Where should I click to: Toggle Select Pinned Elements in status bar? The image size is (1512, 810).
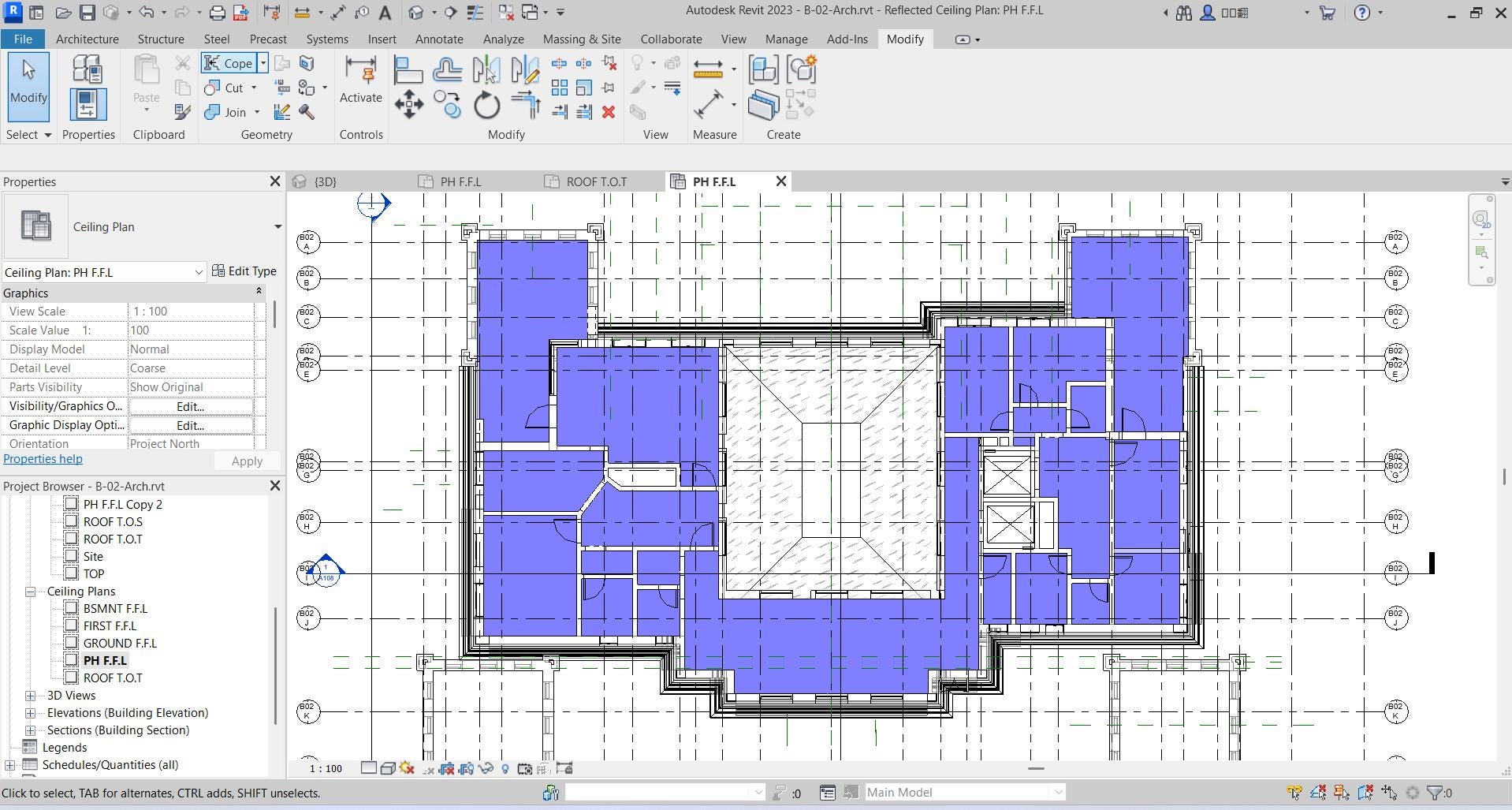1342,793
